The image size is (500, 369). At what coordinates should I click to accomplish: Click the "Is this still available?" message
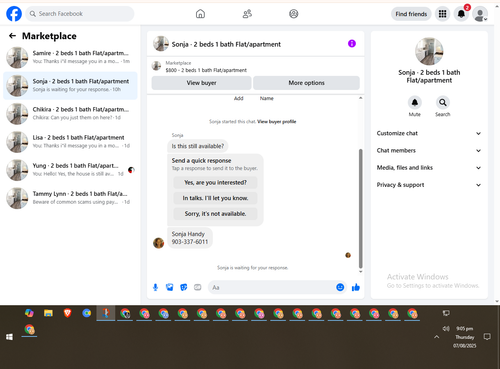198,146
